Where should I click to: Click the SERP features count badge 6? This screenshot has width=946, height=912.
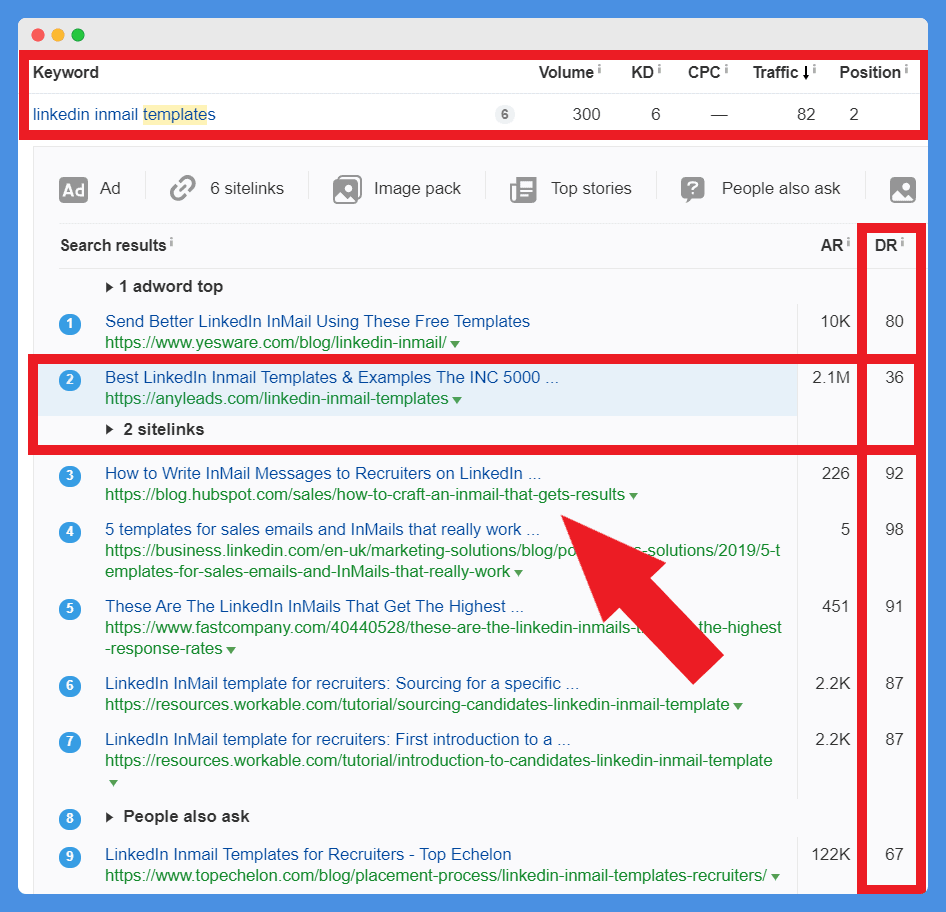coord(504,114)
